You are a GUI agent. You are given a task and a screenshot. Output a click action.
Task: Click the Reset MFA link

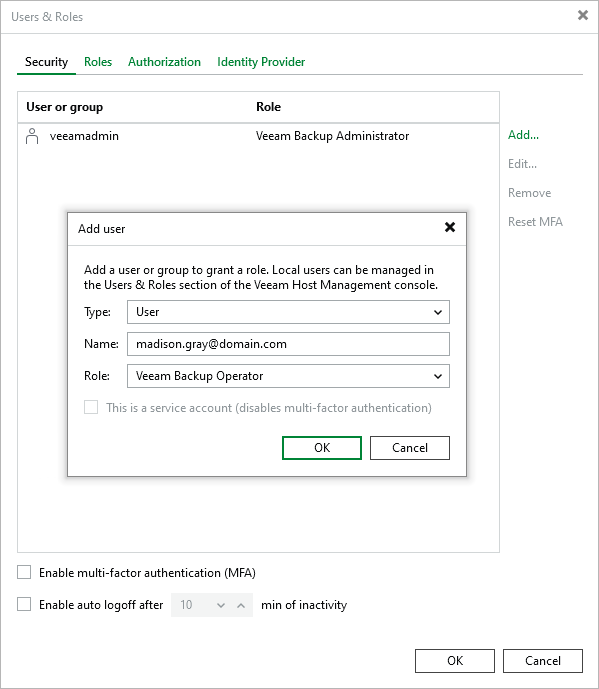click(x=535, y=222)
